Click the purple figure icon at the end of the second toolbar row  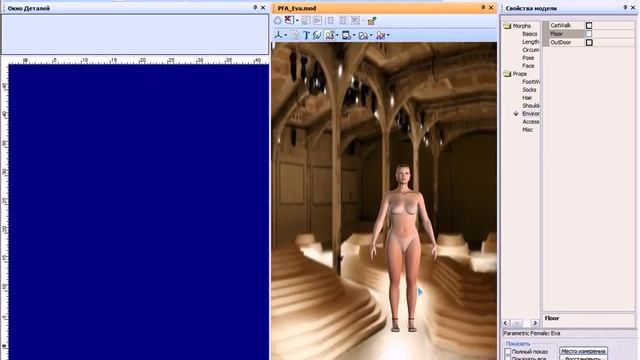(380, 36)
